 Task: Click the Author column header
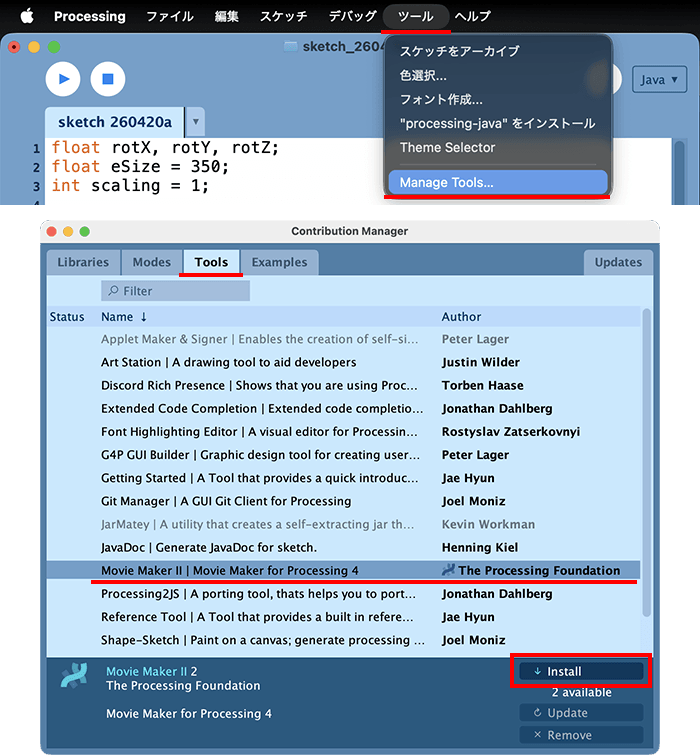[x=461, y=317]
